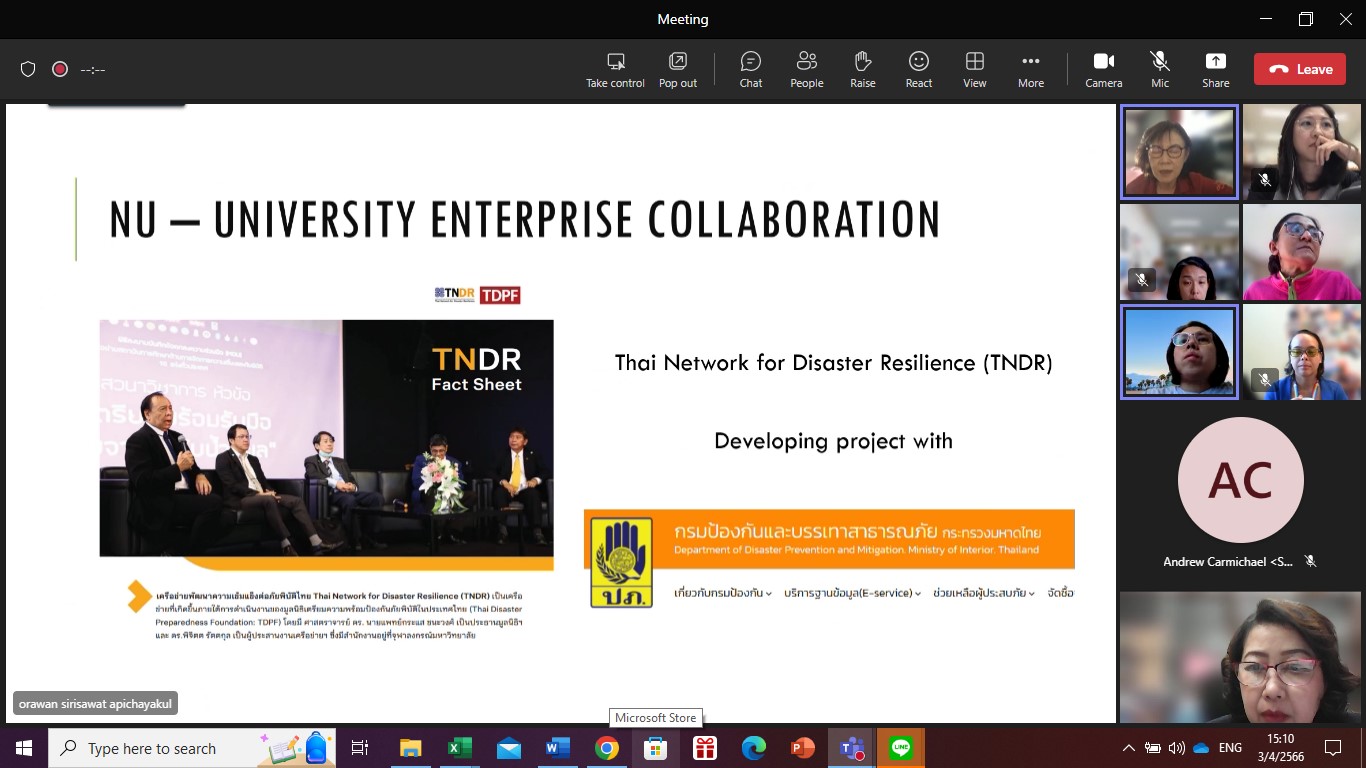Open the Mail app from taskbar

[x=508, y=748]
